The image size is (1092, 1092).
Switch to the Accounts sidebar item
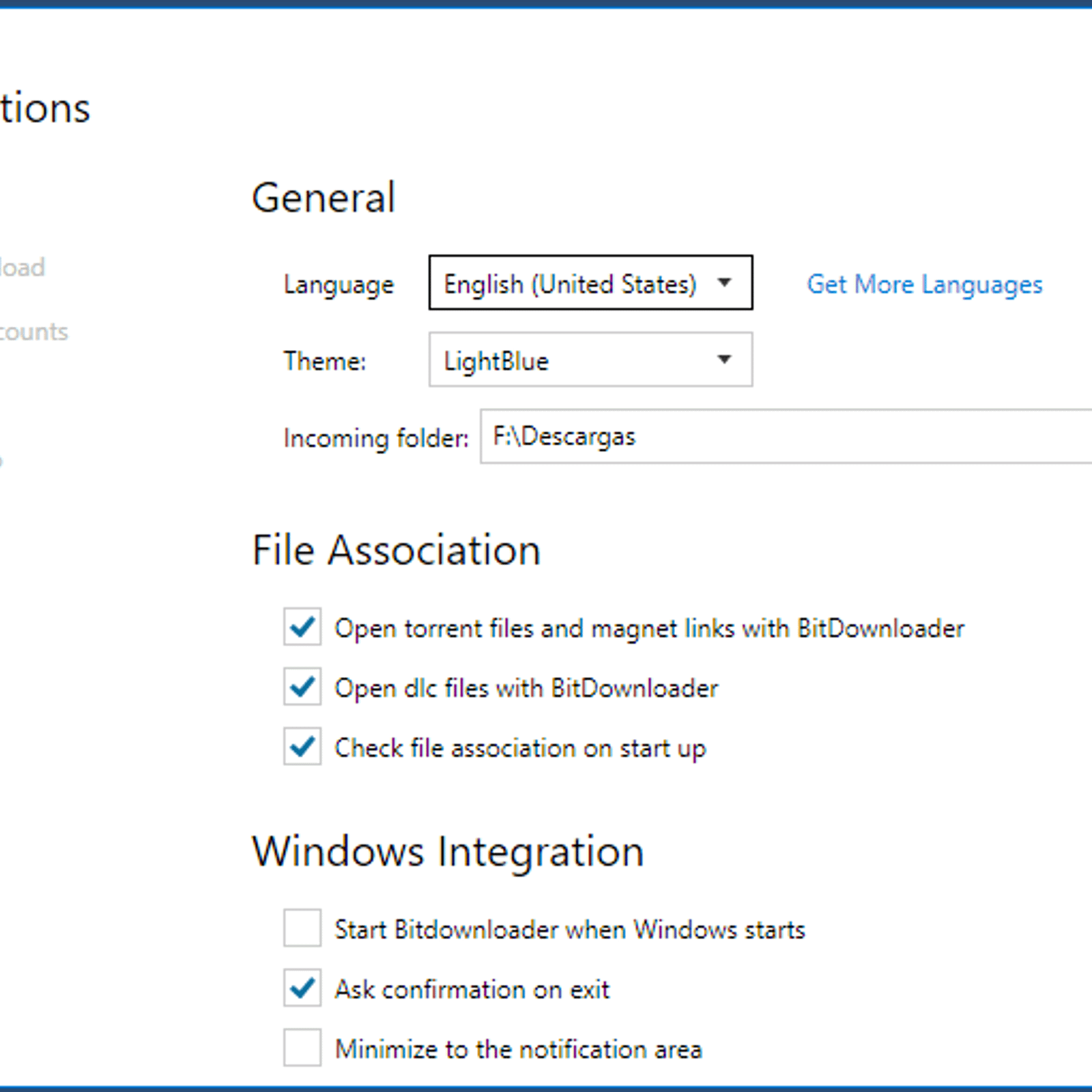[x=33, y=332]
